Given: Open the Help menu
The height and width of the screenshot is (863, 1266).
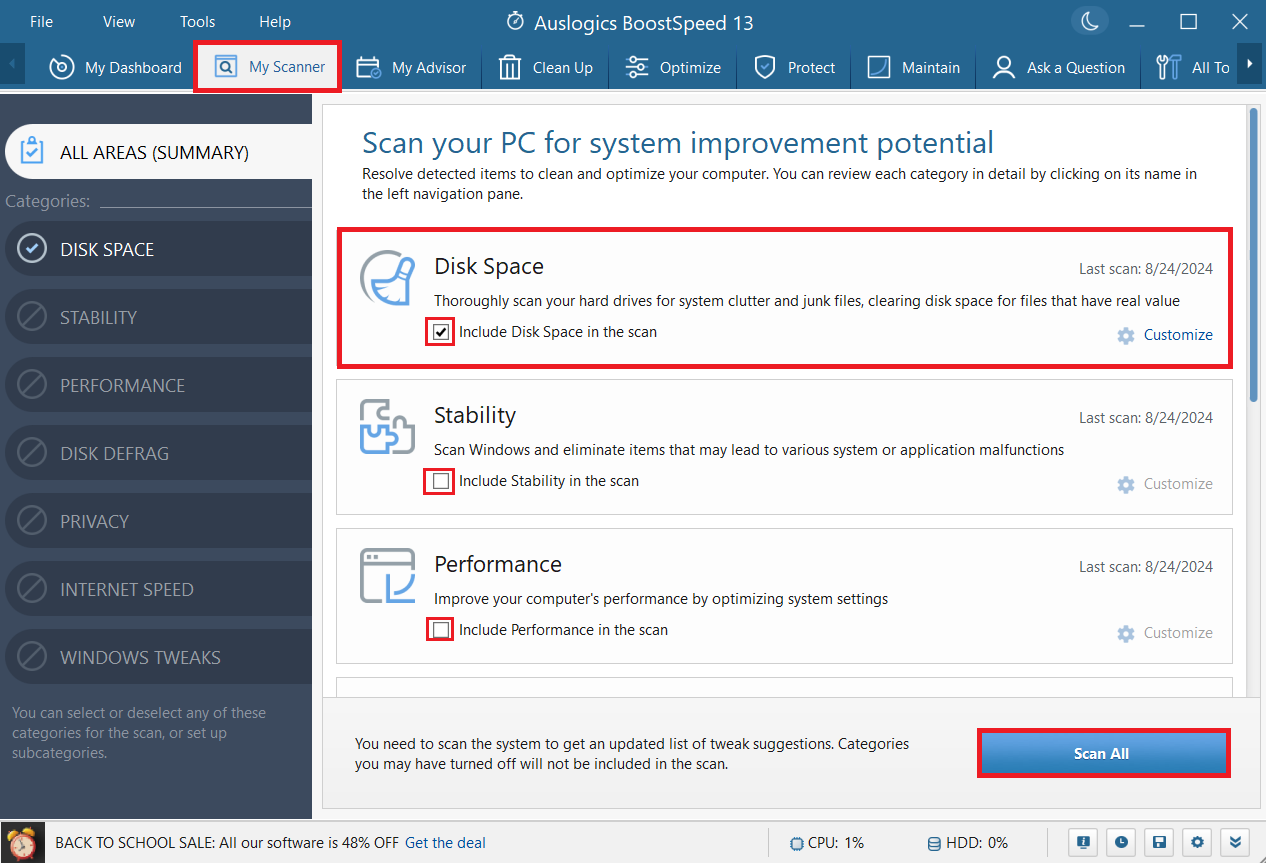Looking at the screenshot, I should (275, 21).
